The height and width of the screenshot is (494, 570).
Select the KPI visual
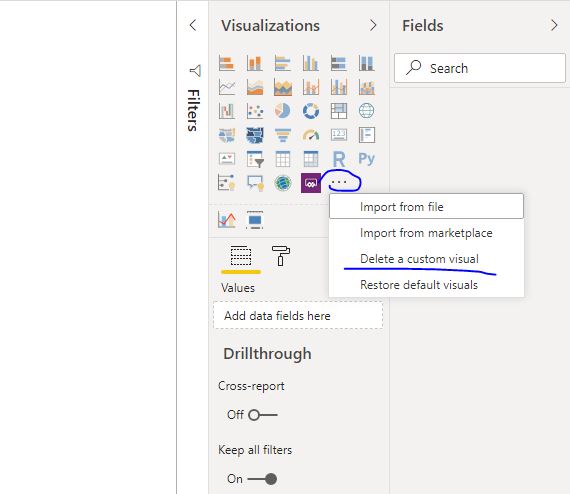(x=227, y=159)
